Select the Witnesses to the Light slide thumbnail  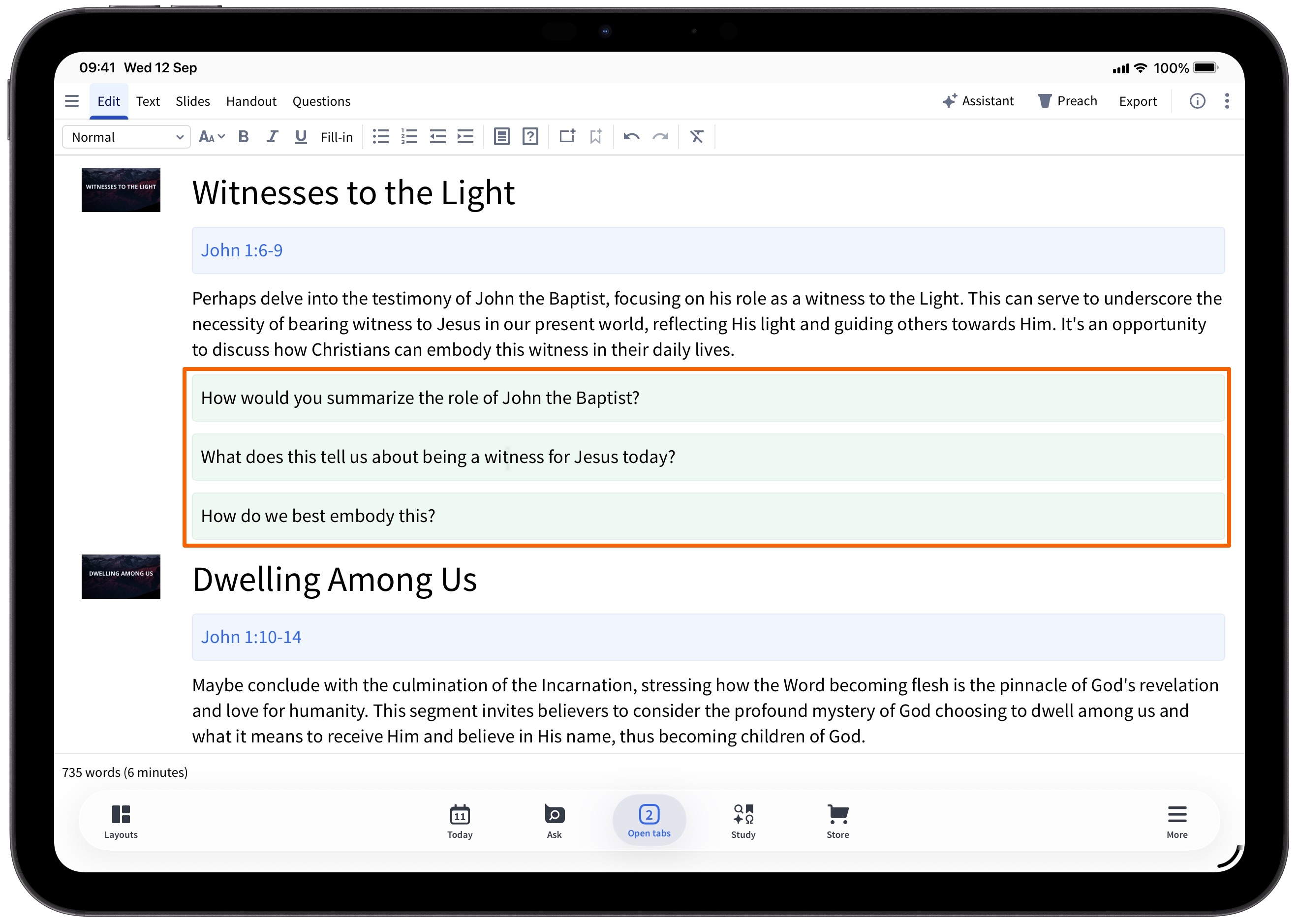(x=121, y=190)
